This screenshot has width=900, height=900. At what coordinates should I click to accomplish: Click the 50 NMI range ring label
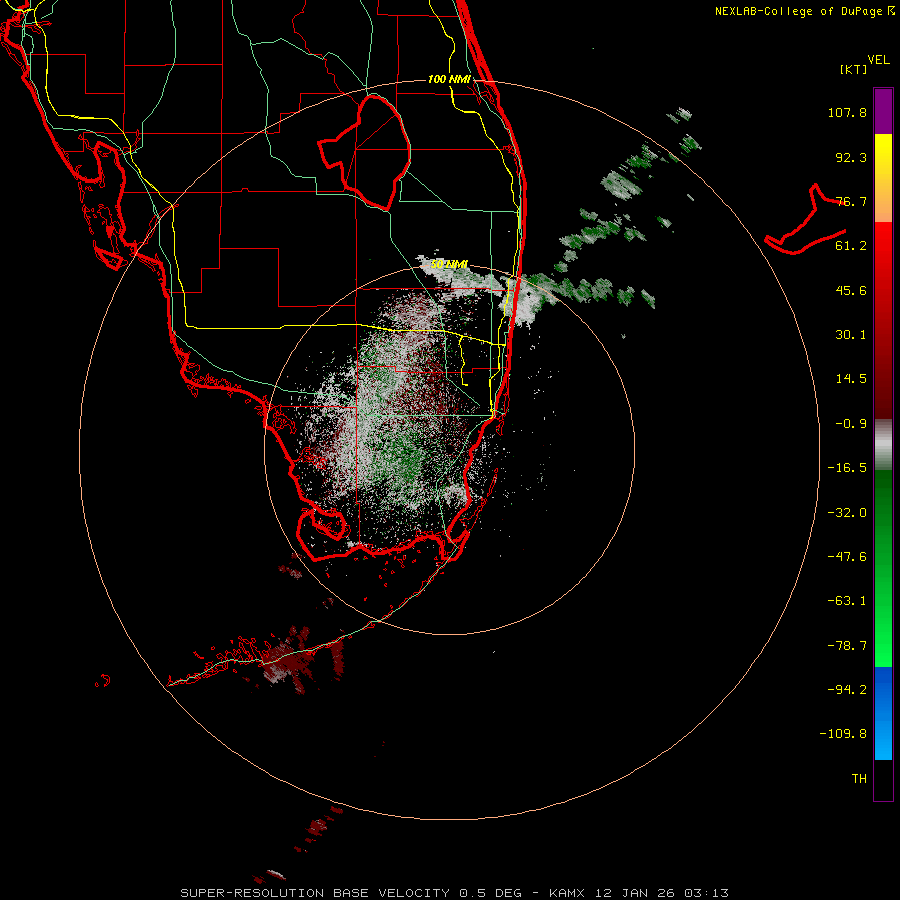click(x=449, y=264)
